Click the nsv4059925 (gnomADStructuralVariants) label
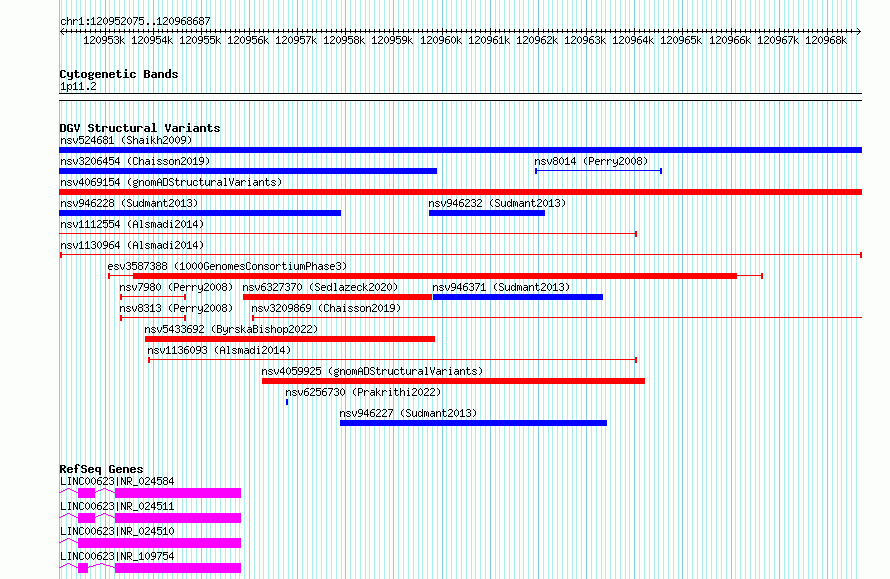This screenshot has width=890, height=579. point(372,371)
